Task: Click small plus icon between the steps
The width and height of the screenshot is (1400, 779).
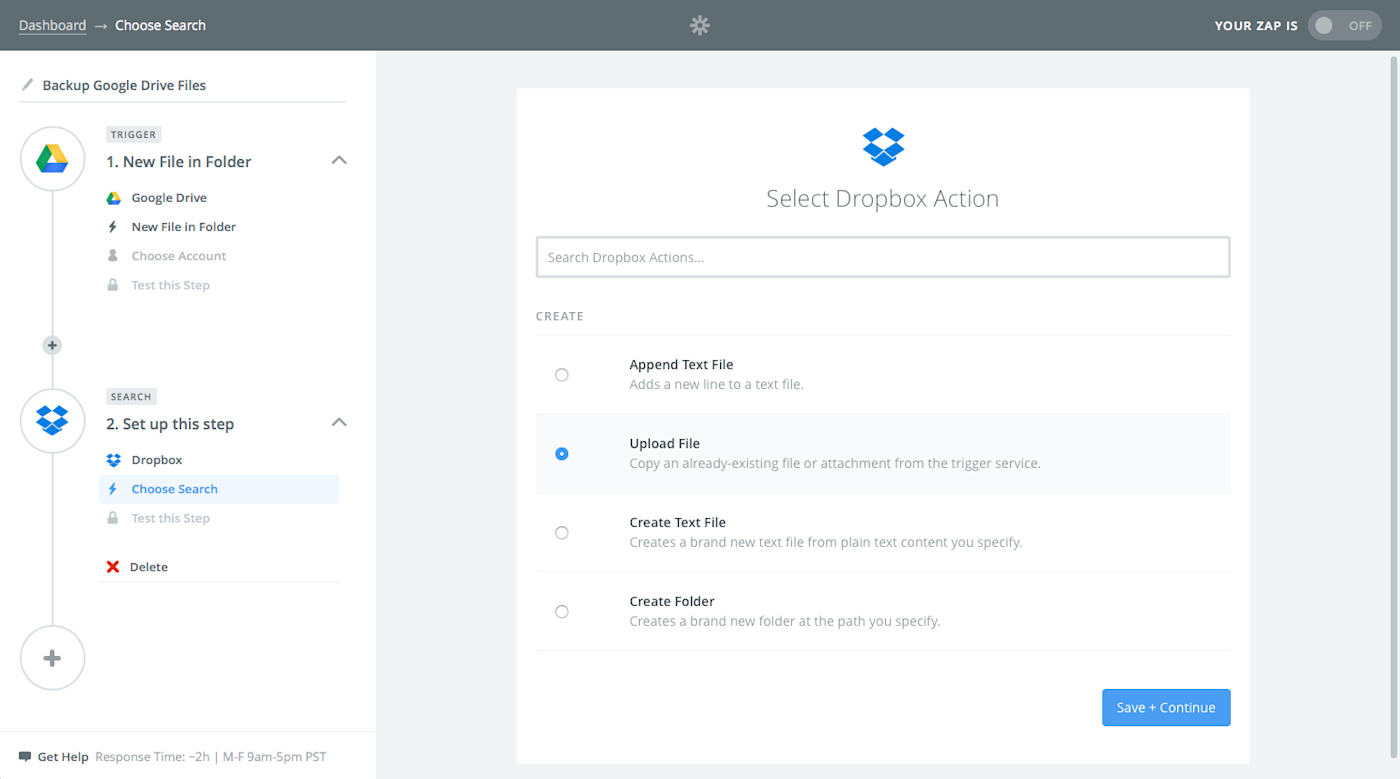Action: (52, 345)
